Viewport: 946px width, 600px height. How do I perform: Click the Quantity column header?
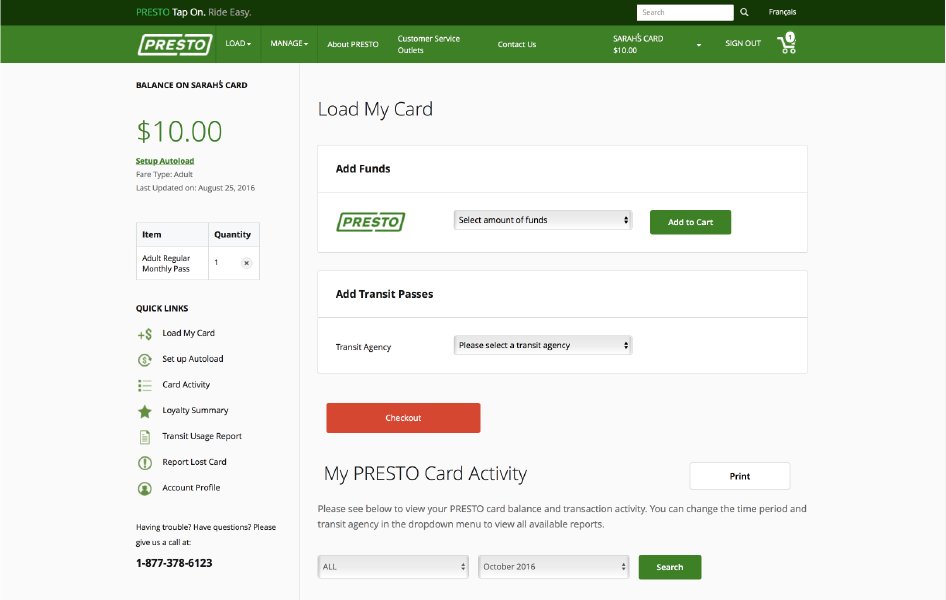(x=232, y=235)
